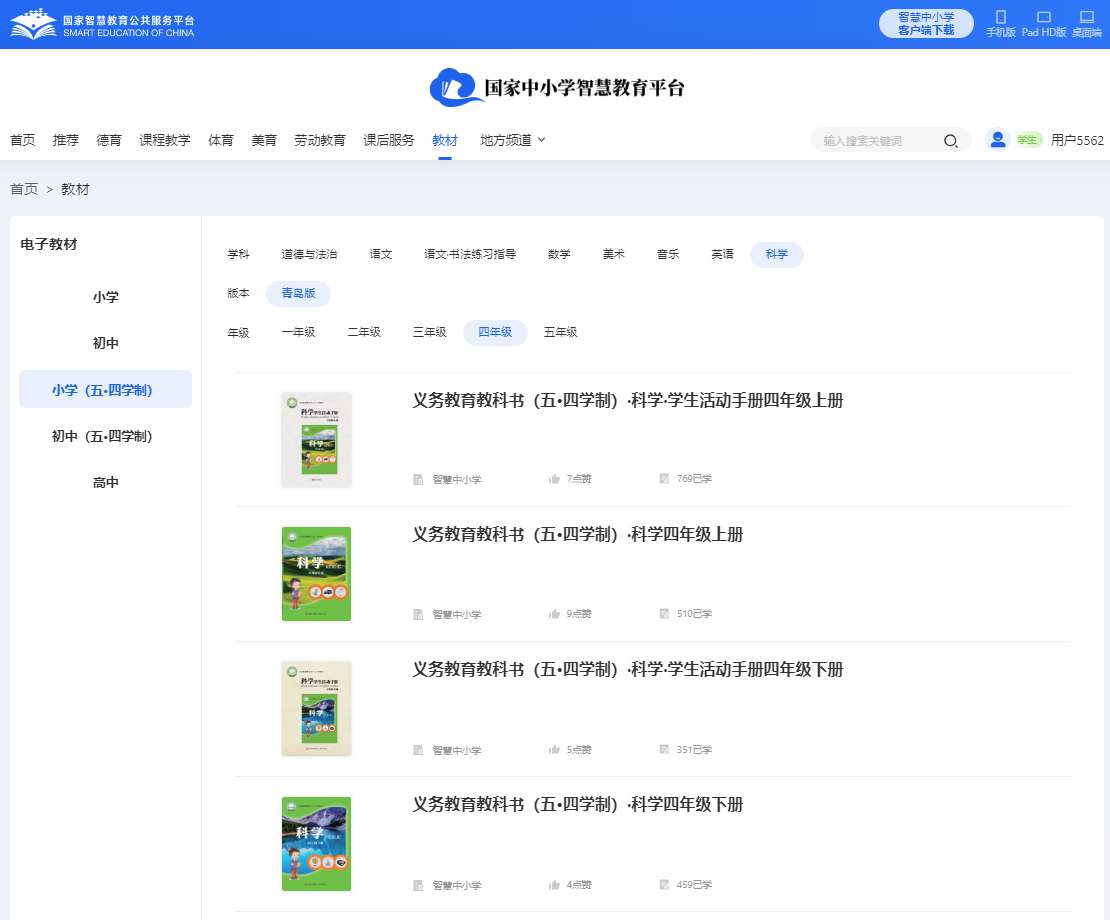The width and height of the screenshot is (1110, 920).
Task: Select 初中（五•四学制） in sidebar
Action: 105,436
